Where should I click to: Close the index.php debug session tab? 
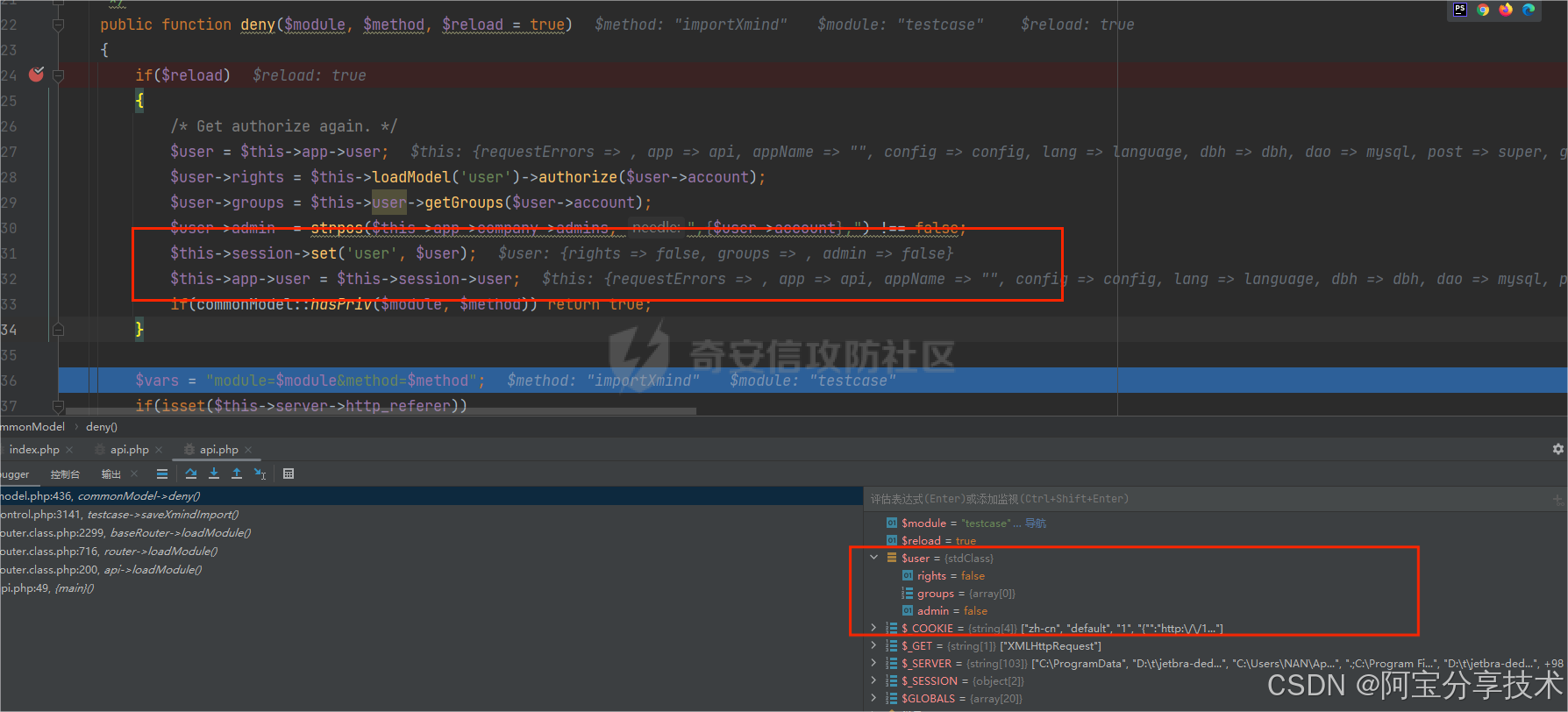click(x=69, y=450)
